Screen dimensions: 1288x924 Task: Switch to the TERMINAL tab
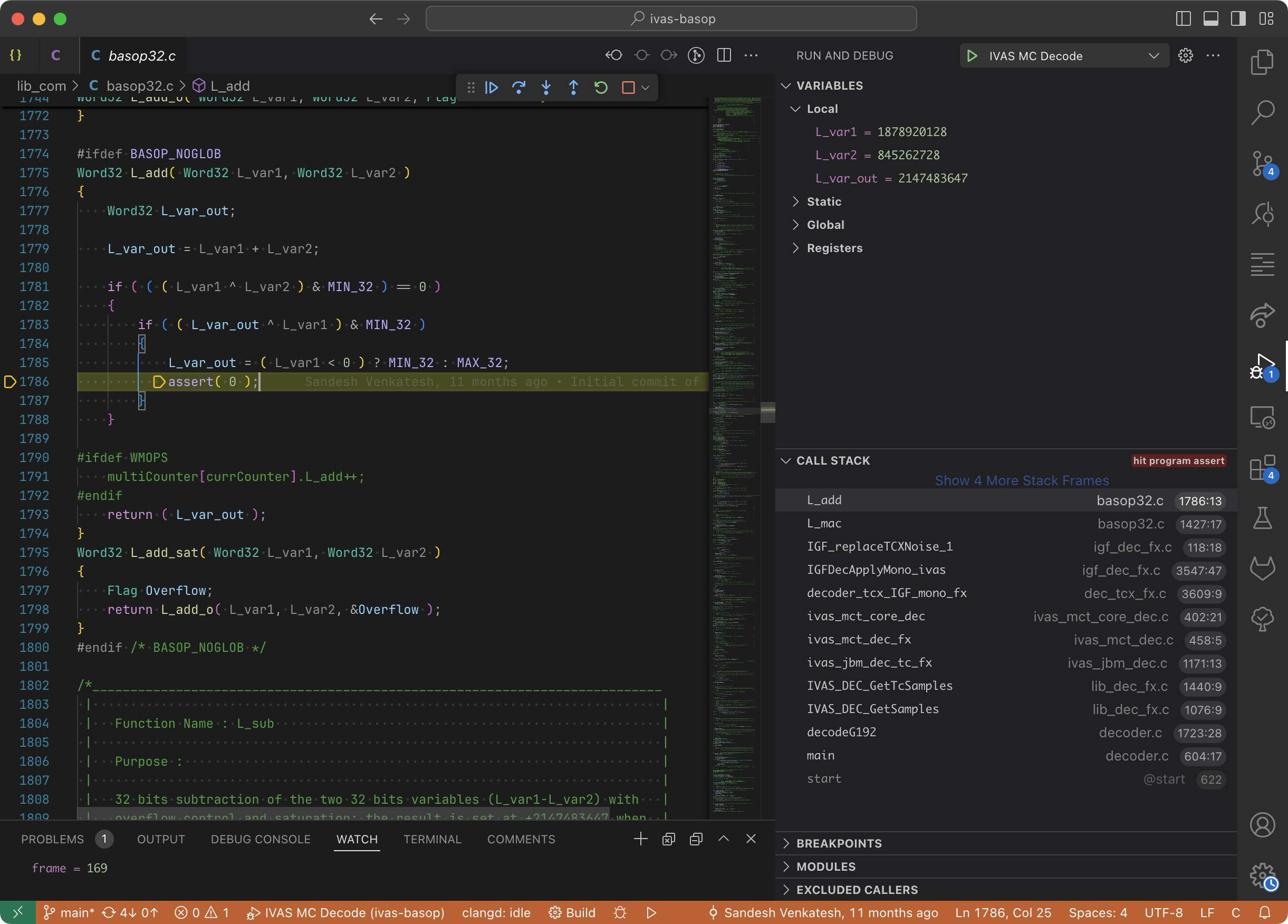(x=431, y=840)
